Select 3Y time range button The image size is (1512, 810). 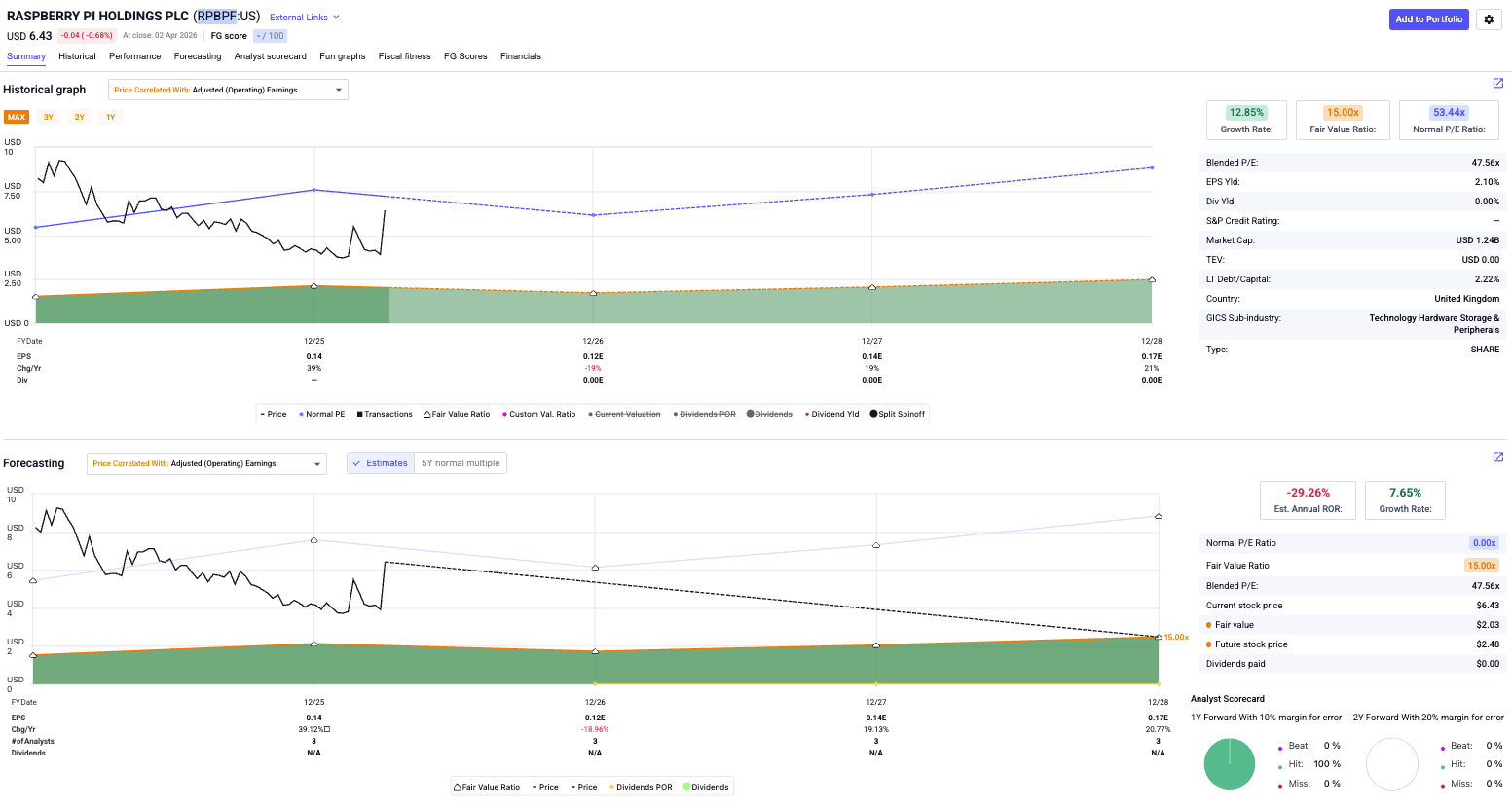click(49, 117)
